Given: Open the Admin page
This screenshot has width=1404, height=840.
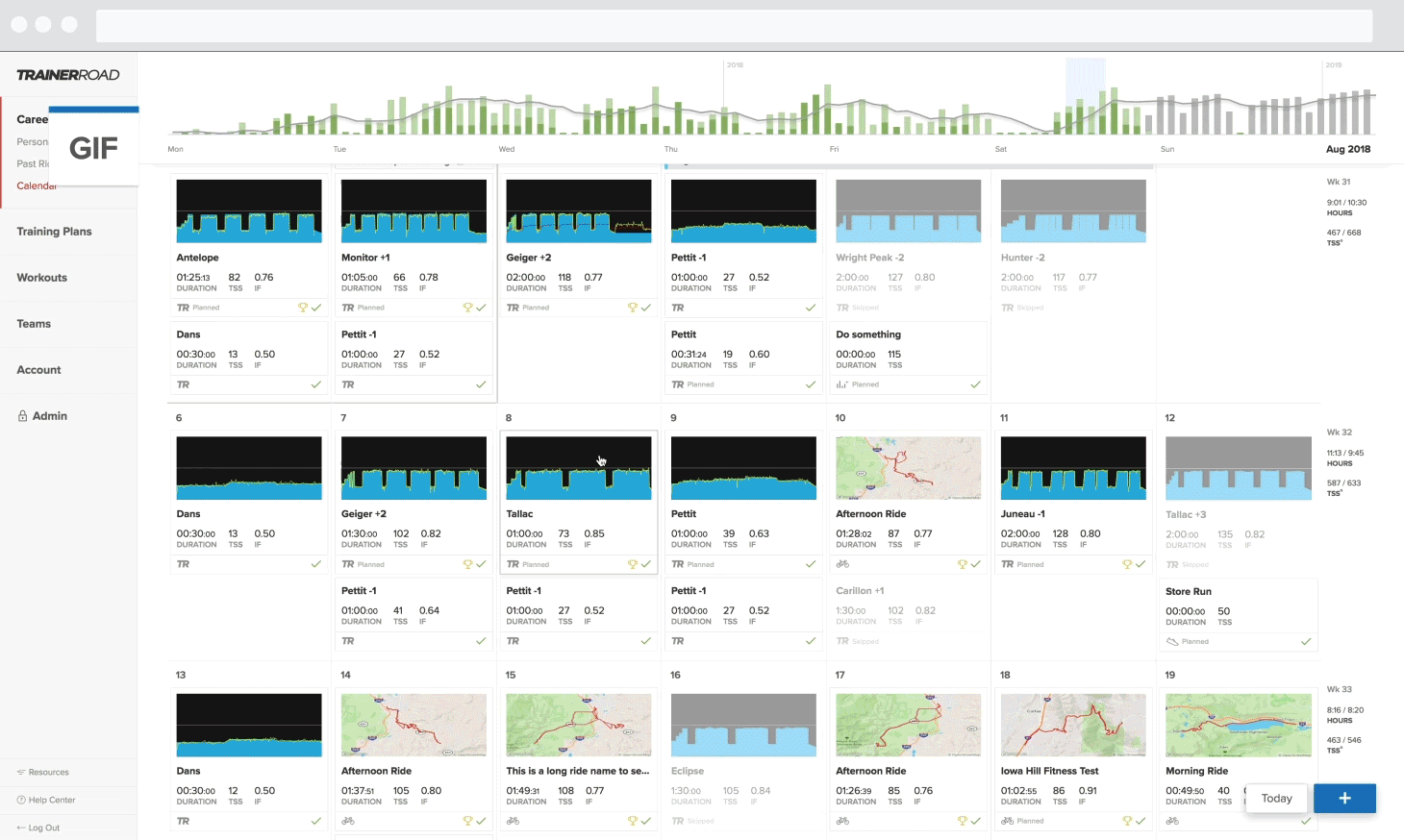Looking at the screenshot, I should click(x=49, y=416).
